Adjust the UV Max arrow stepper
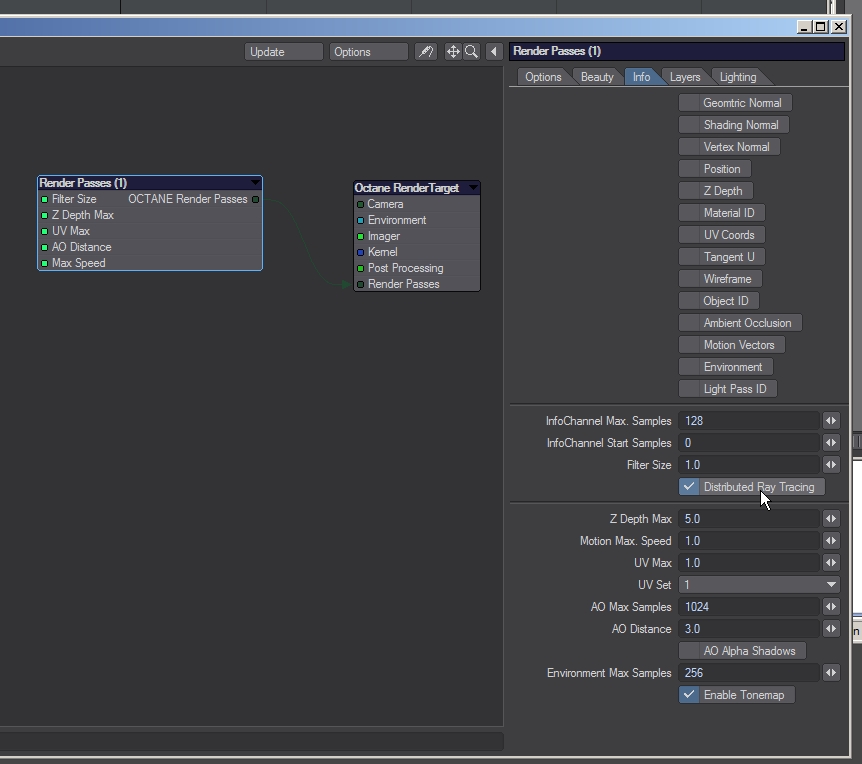The image size is (862, 764). coord(831,563)
